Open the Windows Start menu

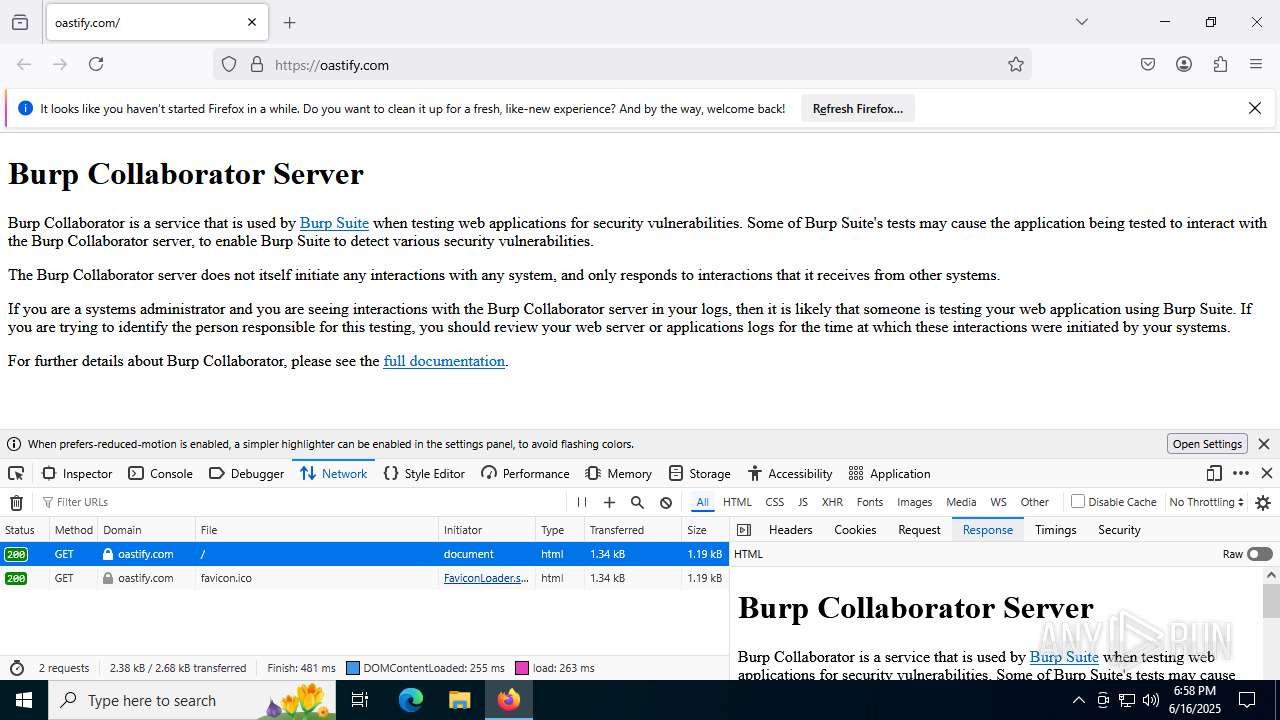pyautogui.click(x=24, y=700)
